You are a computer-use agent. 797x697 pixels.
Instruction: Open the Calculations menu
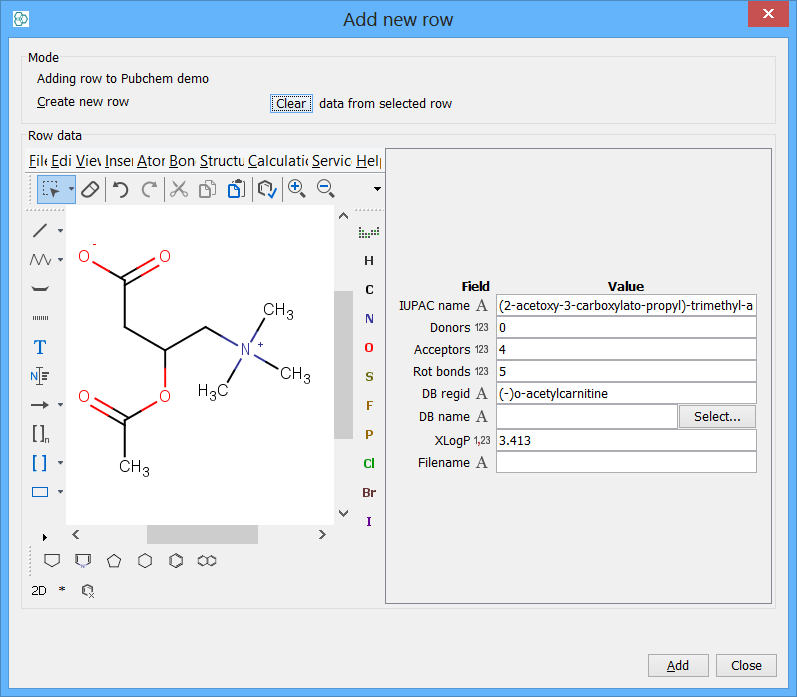(278, 161)
